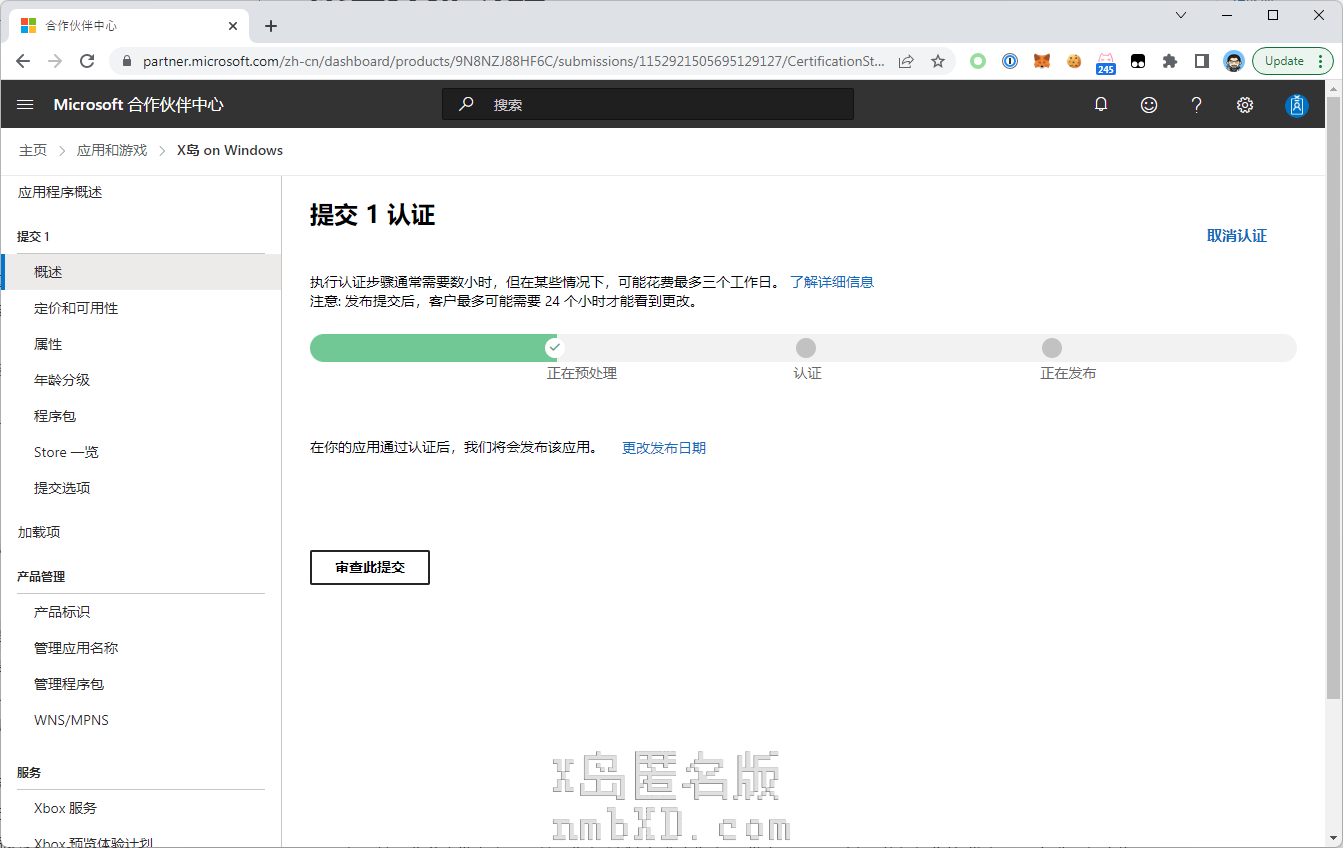Screen dimensions: 1343x848
Task: Click the MetaMask fox extension icon
Action: (x=1042, y=61)
